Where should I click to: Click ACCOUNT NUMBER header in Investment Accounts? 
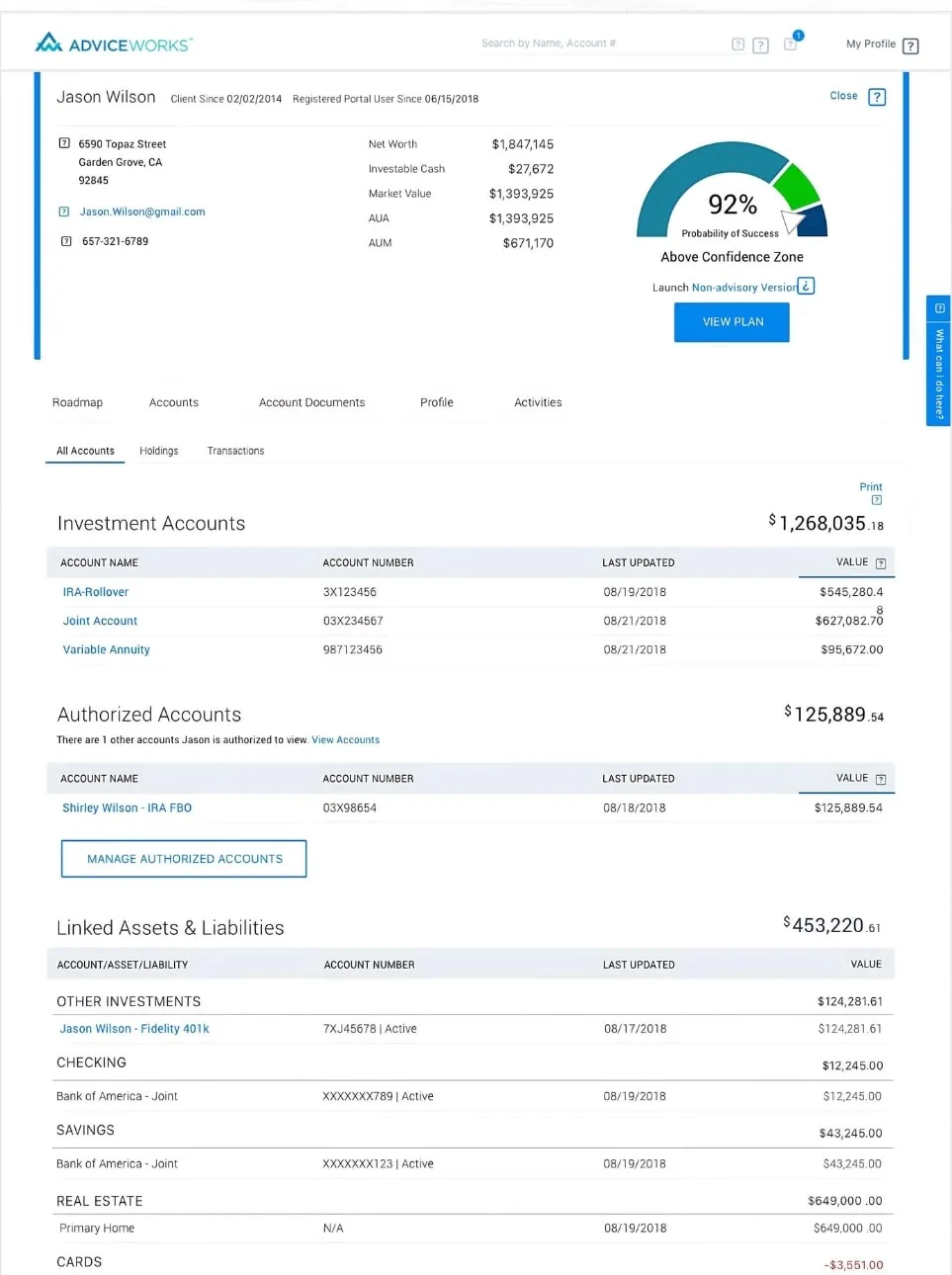368,562
